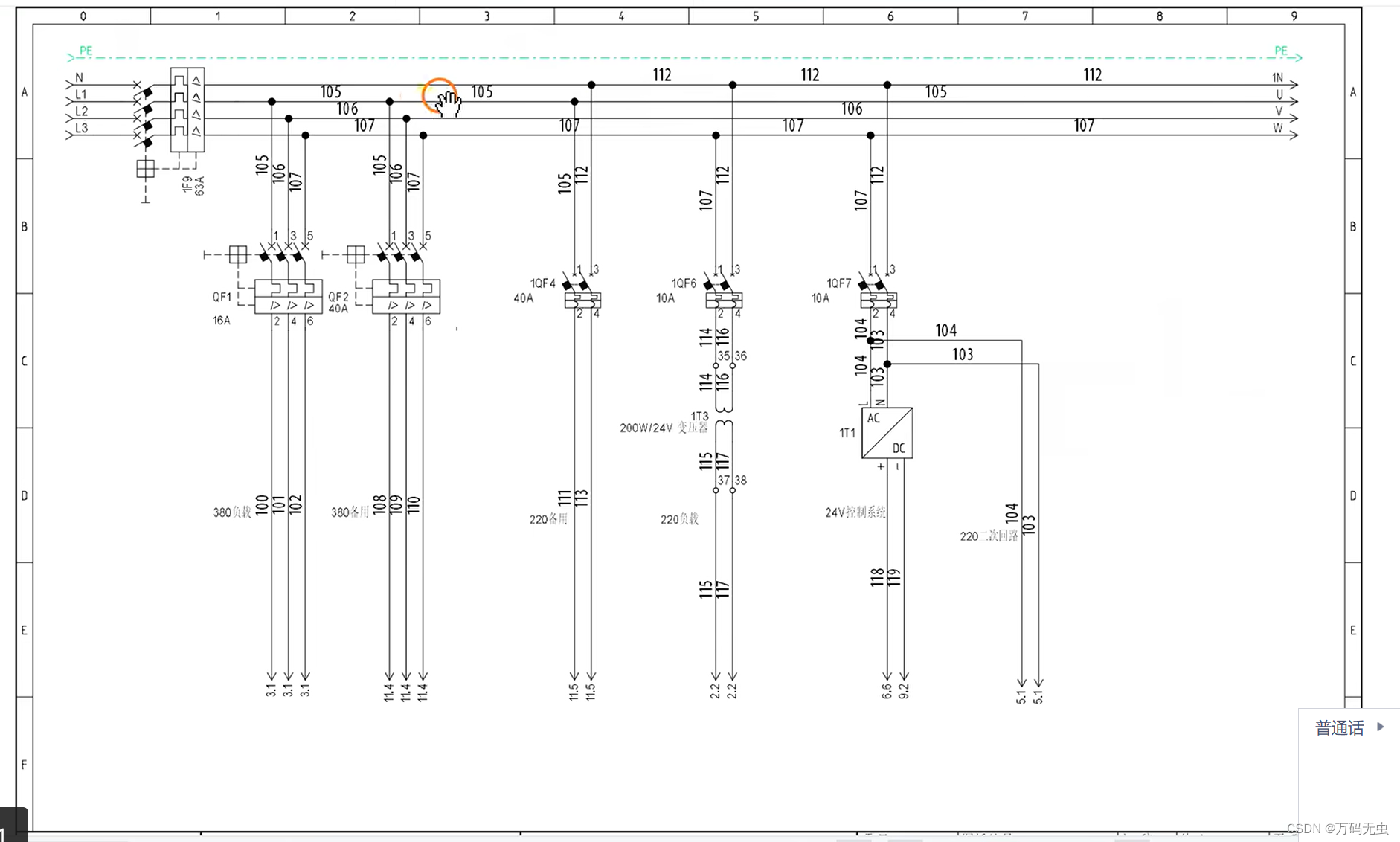
Task: Click the 16A rating under QF1
Action: [x=222, y=321]
